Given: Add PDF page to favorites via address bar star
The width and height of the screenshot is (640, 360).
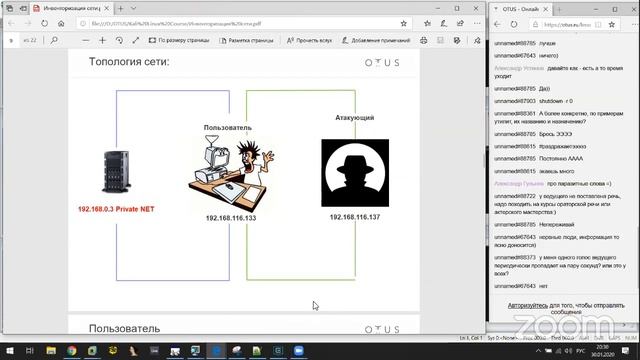Looking at the screenshot, I should [404, 24].
